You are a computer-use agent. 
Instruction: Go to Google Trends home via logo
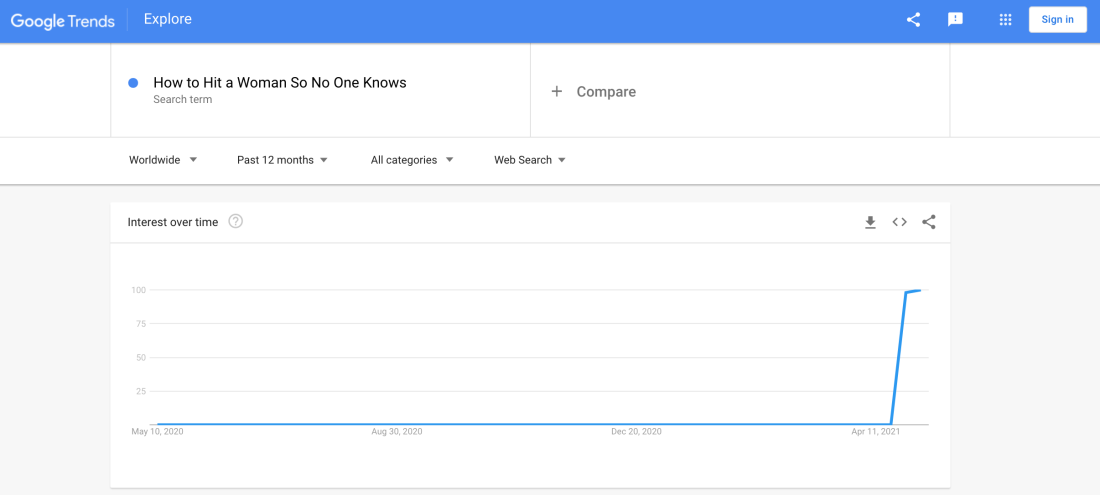point(62,20)
